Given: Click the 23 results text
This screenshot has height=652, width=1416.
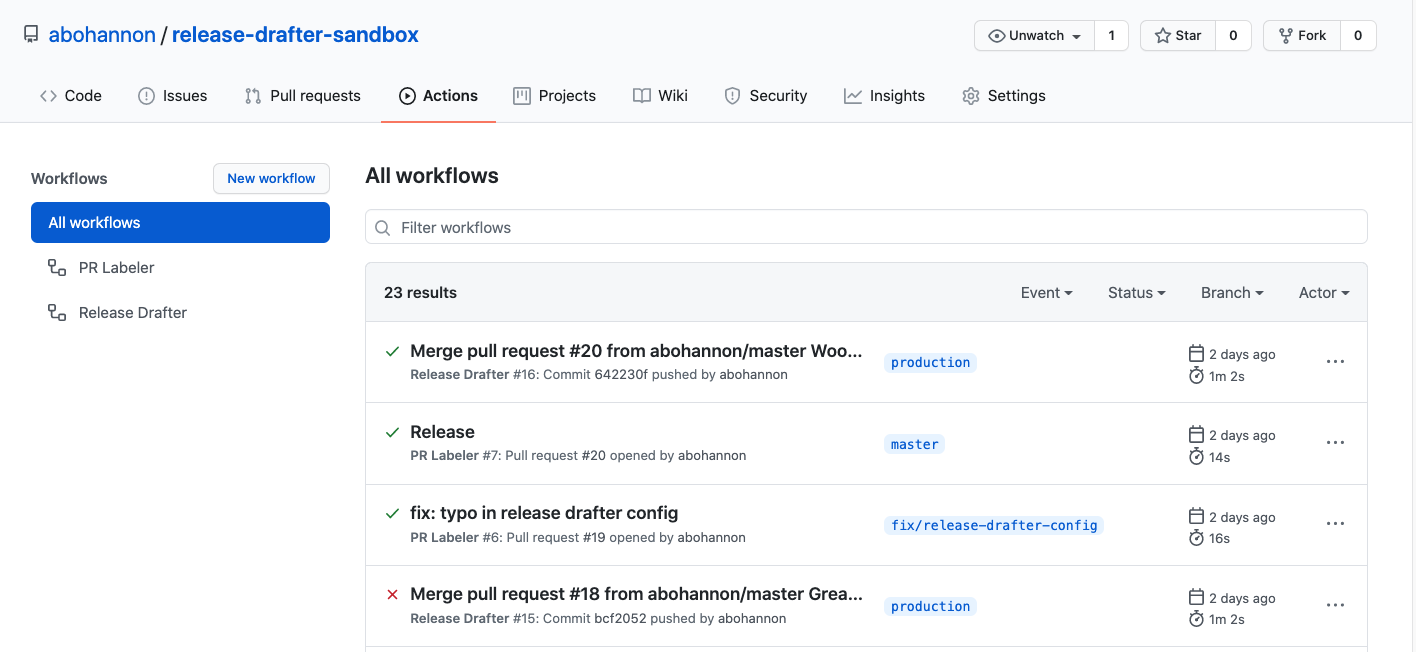Looking at the screenshot, I should click(420, 293).
